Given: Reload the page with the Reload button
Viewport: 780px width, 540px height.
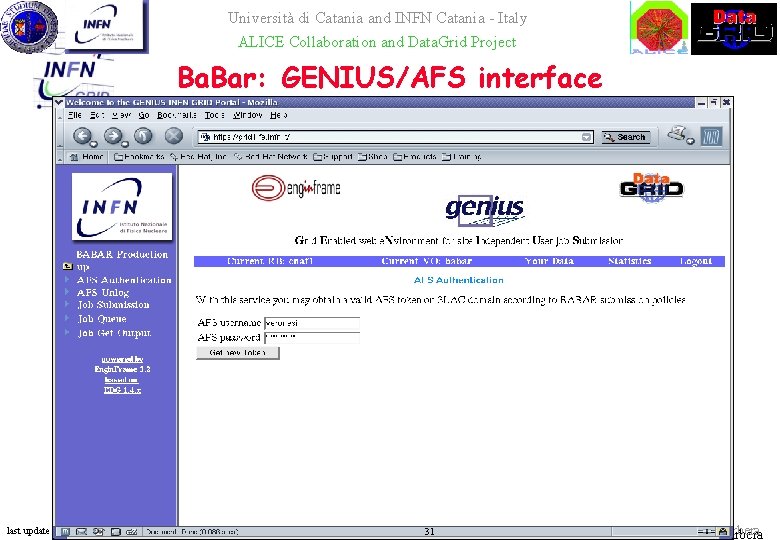Looking at the screenshot, I should pyautogui.click(x=143, y=136).
